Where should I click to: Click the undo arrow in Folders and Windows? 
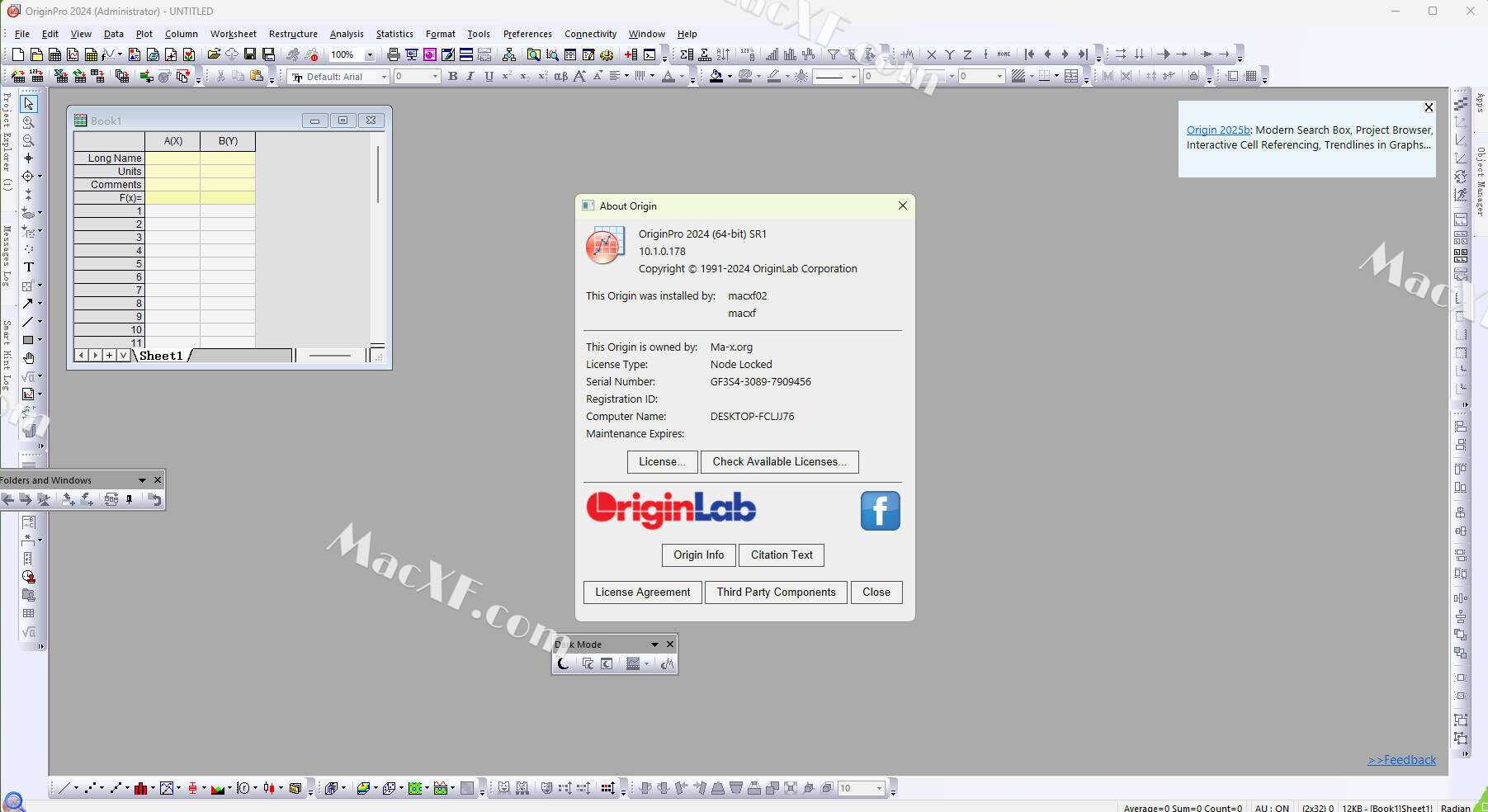tap(154, 499)
